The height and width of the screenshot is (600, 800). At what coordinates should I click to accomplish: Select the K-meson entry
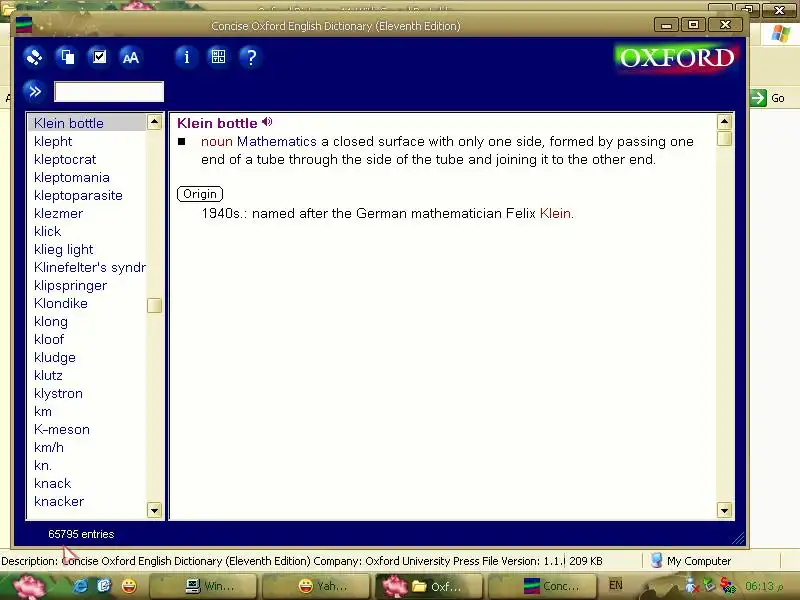62,430
